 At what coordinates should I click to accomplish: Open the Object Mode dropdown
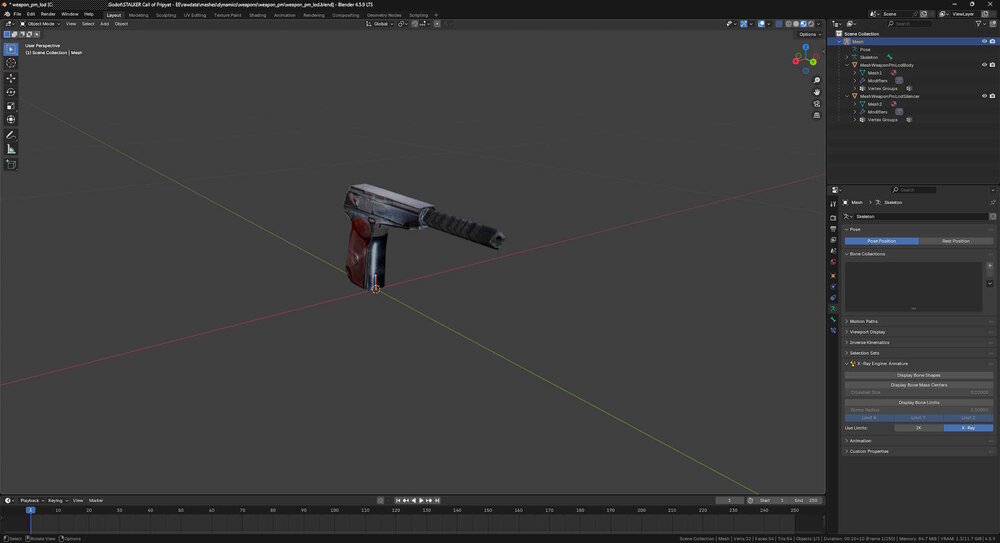(40, 24)
